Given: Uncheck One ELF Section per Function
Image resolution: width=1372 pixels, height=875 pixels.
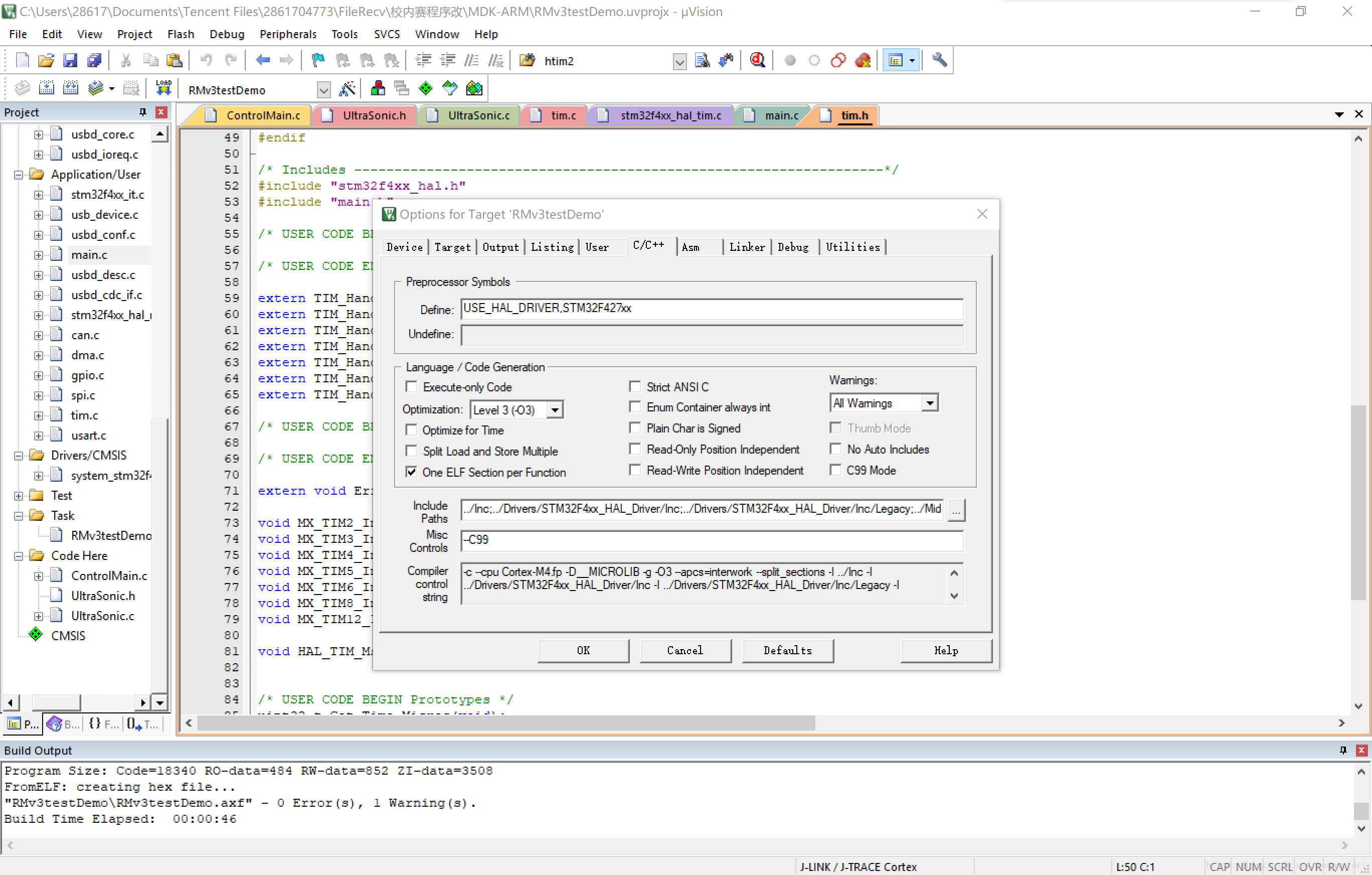Looking at the screenshot, I should 411,472.
